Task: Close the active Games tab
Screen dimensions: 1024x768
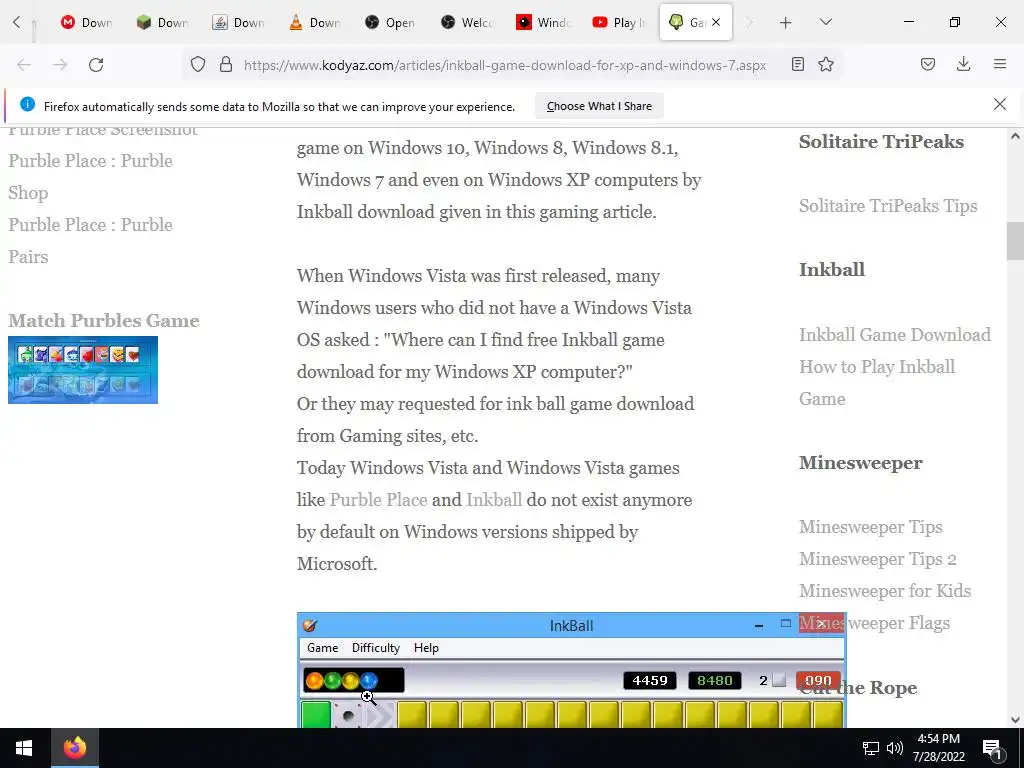Action: click(716, 22)
